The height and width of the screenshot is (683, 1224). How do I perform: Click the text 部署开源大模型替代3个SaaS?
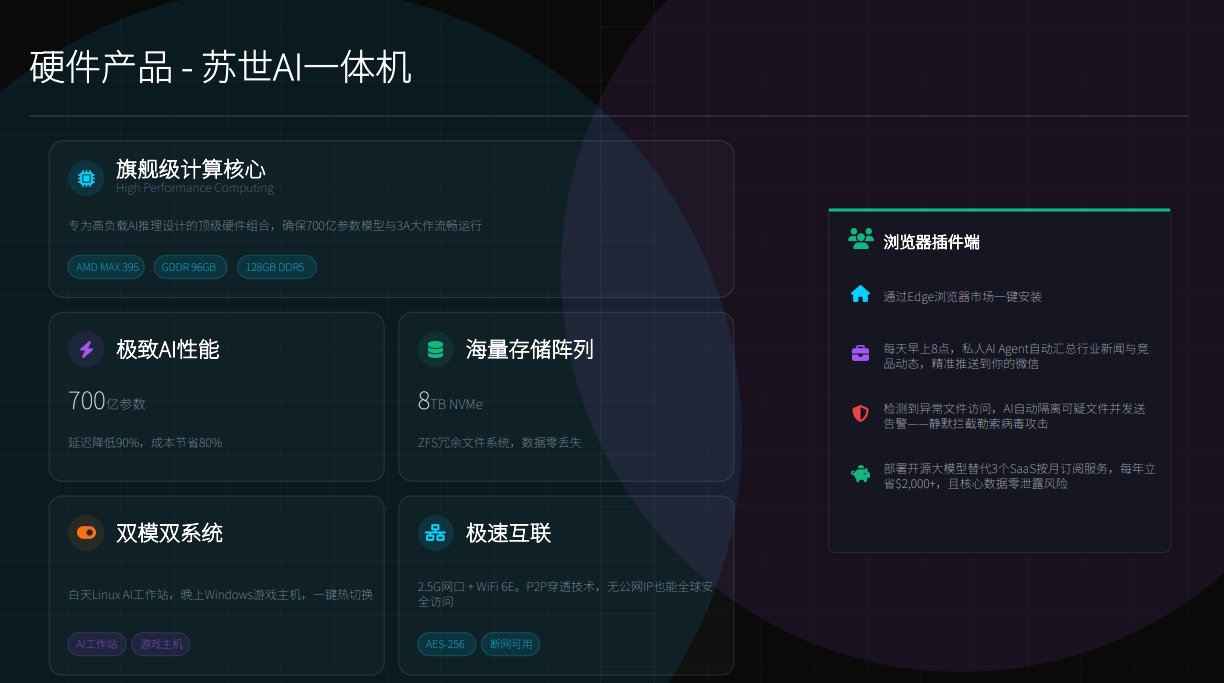pyautogui.click(x=964, y=468)
